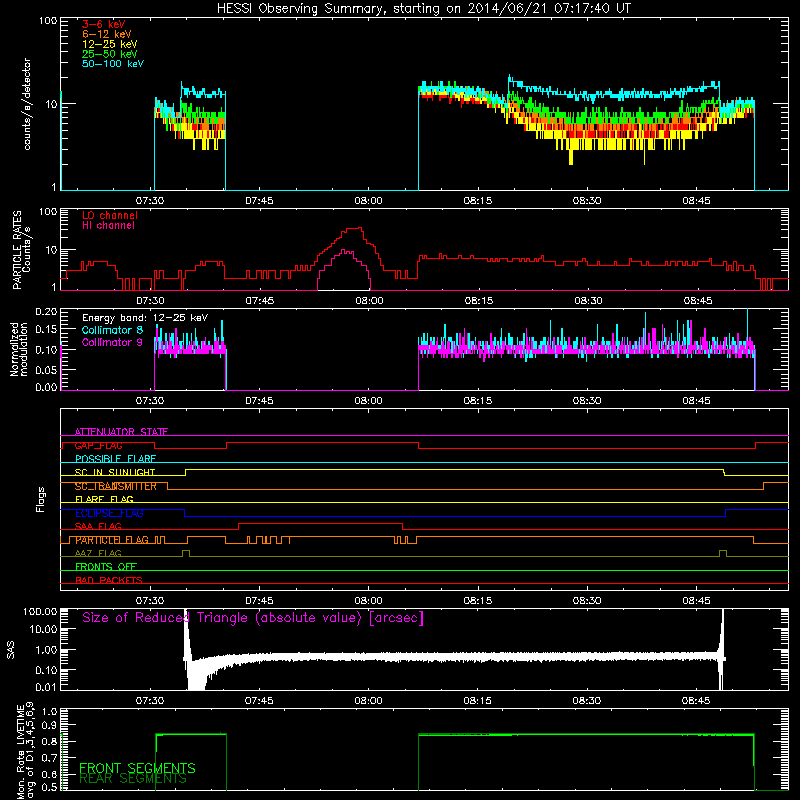Select the REAR SEGMENTS legend label
800x800 pixels.
coord(133,779)
